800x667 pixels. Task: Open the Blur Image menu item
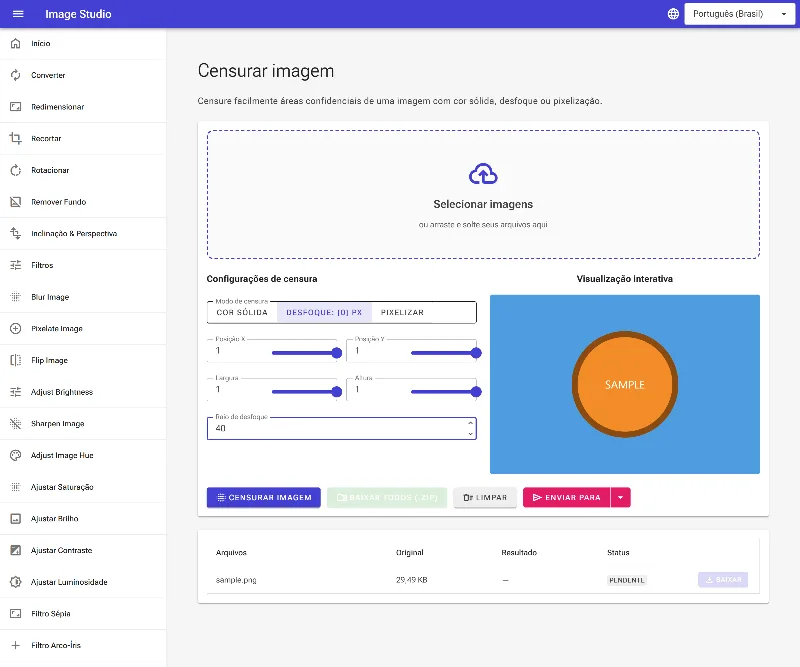(x=83, y=297)
